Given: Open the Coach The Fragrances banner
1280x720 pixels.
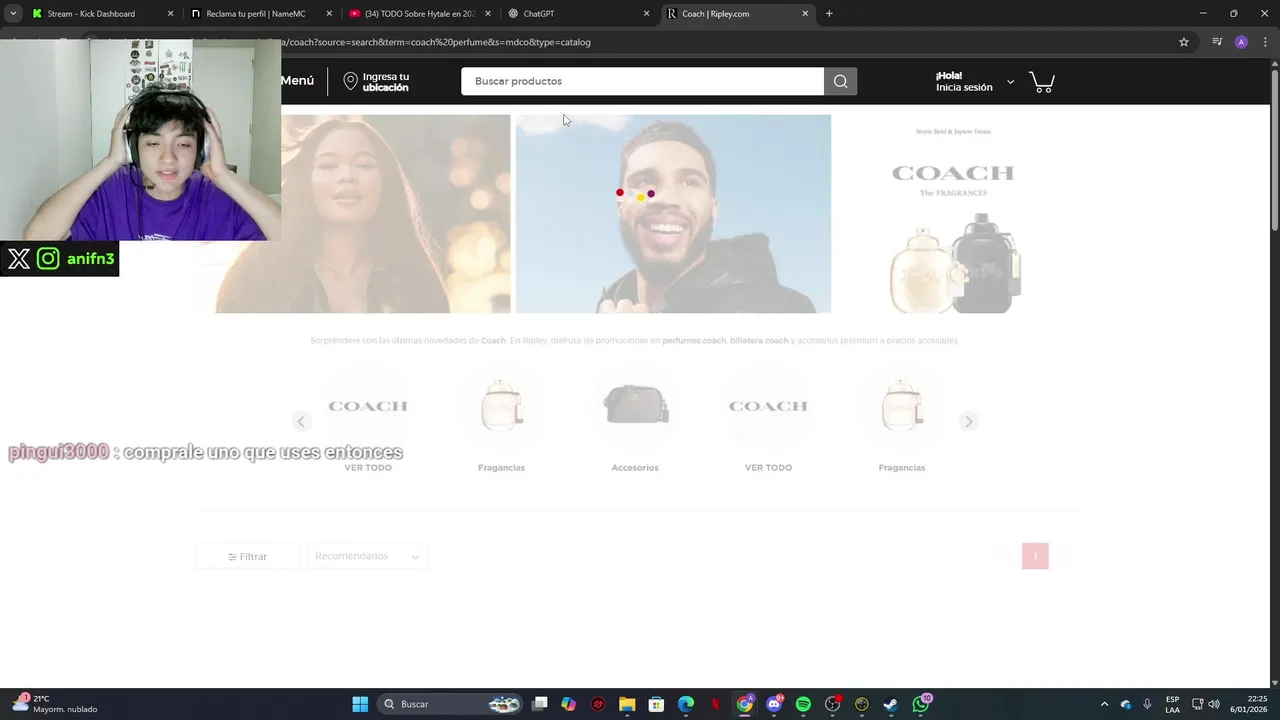Looking at the screenshot, I should (953, 214).
